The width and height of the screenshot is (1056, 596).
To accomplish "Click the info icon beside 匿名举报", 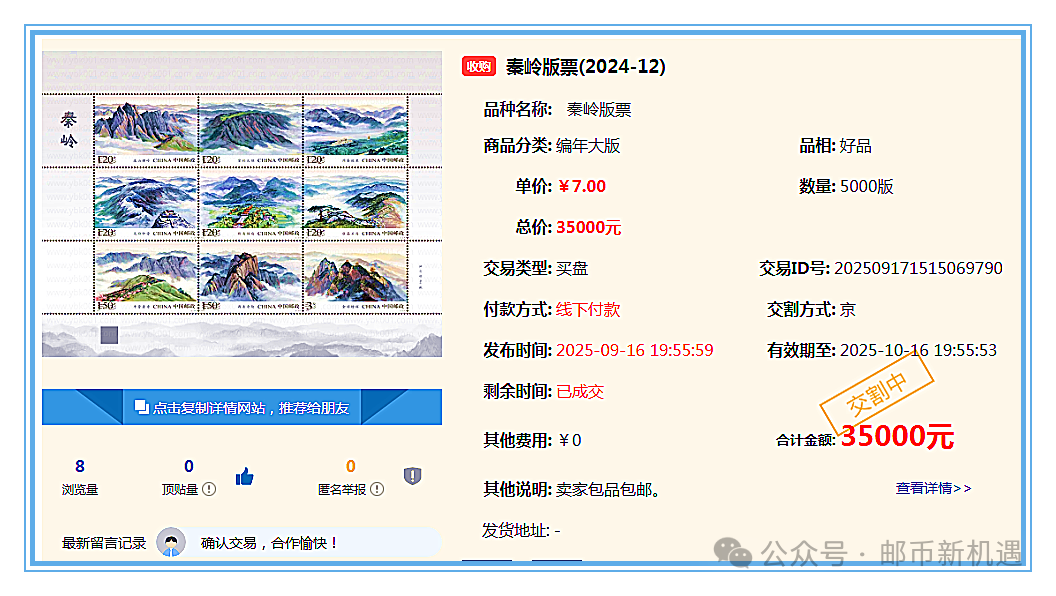I will (x=375, y=489).
